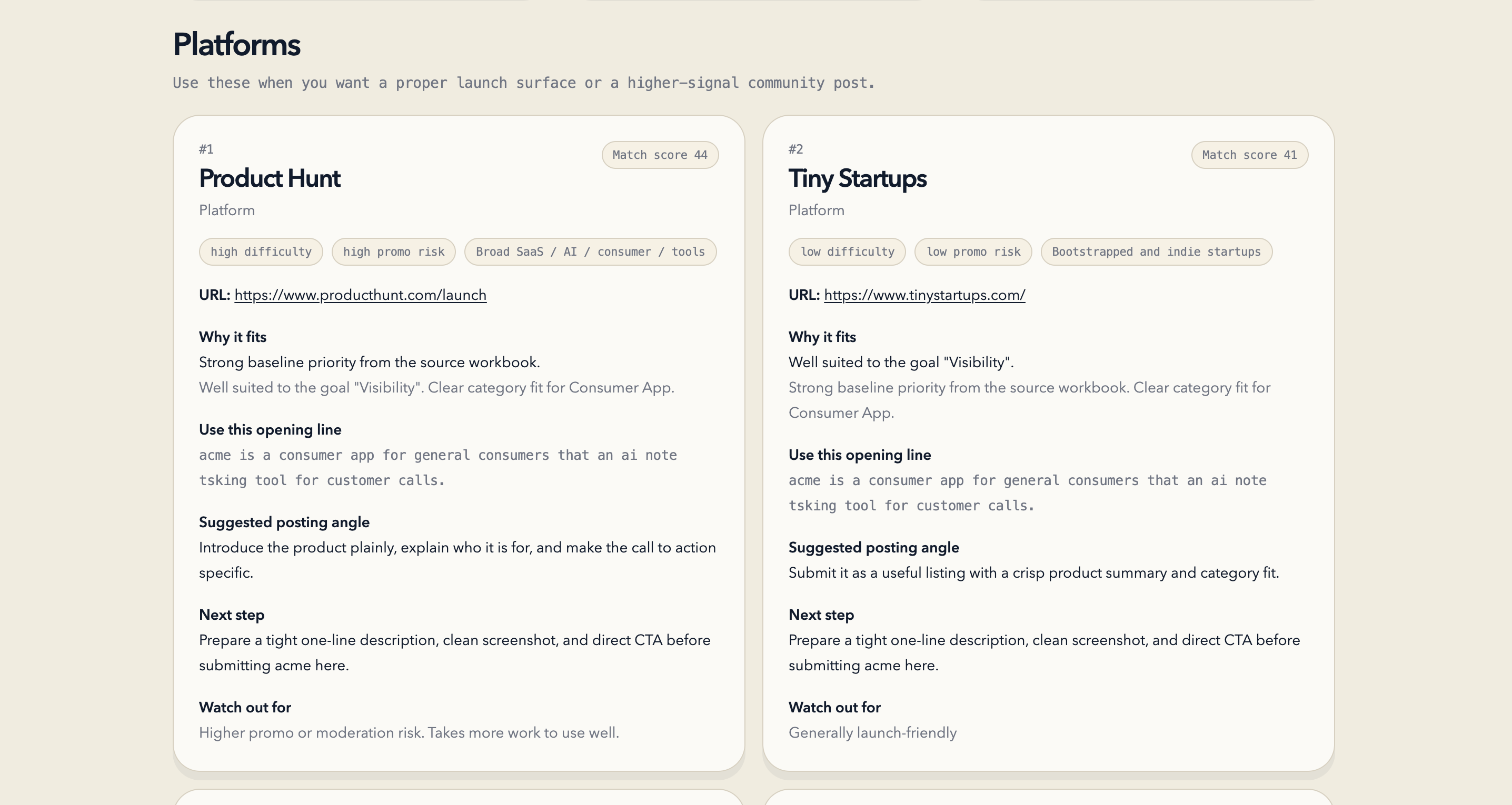Select the high promo risk tag
1512x805 pixels.
pos(393,251)
